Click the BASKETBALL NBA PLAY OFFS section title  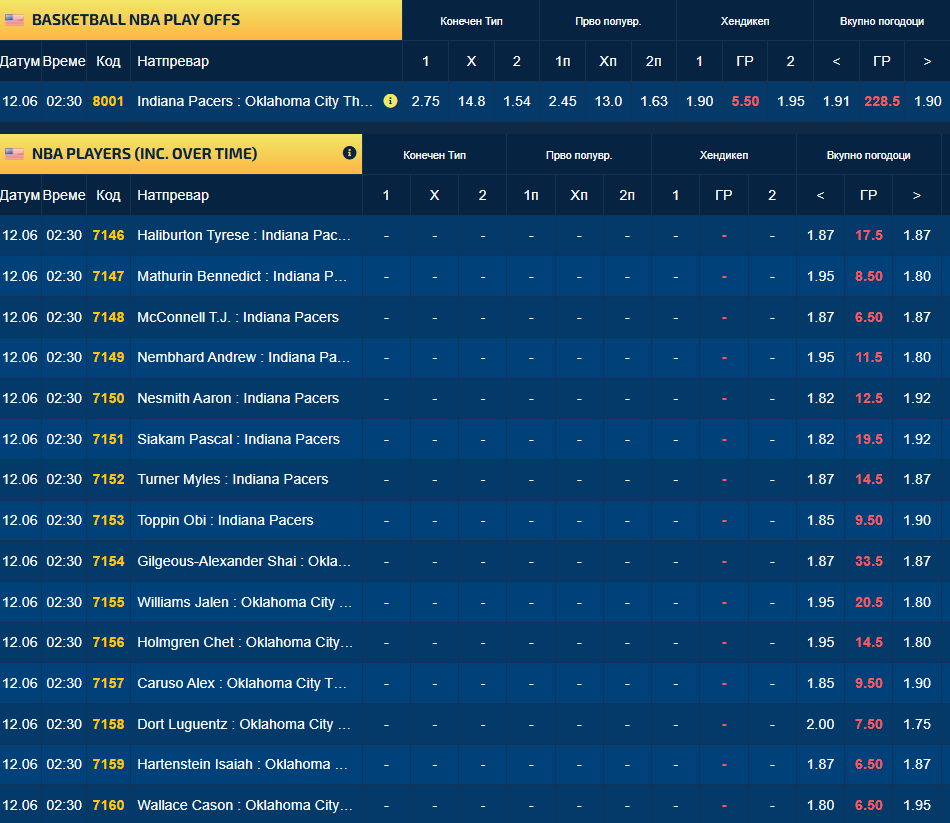136,20
